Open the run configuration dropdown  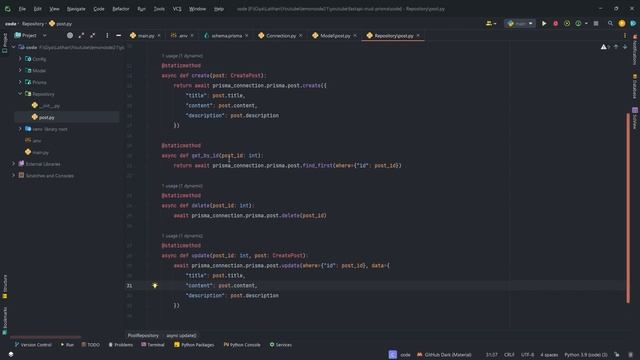(520, 24)
